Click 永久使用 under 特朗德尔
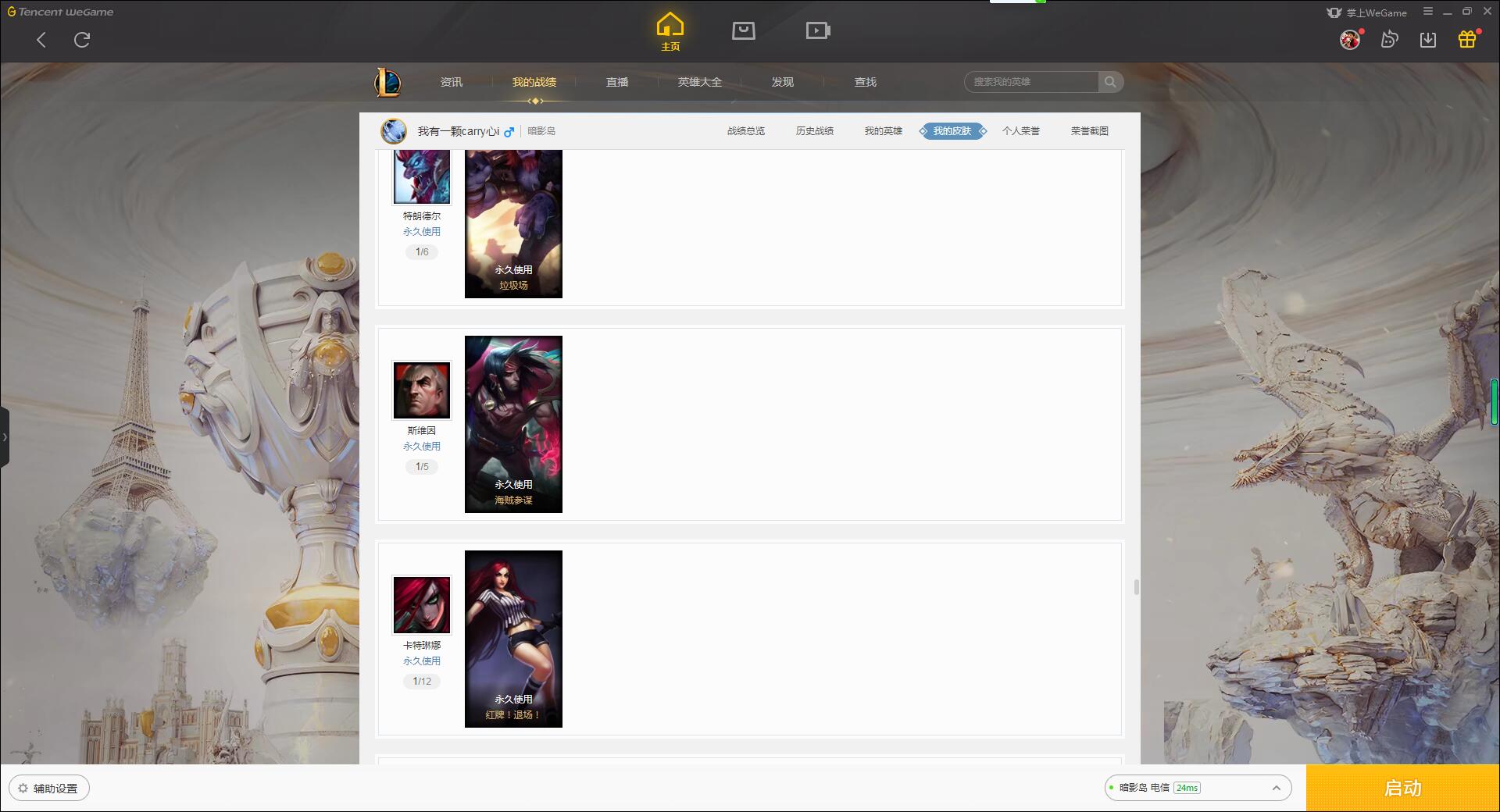This screenshot has height=812, width=1500. (x=422, y=232)
